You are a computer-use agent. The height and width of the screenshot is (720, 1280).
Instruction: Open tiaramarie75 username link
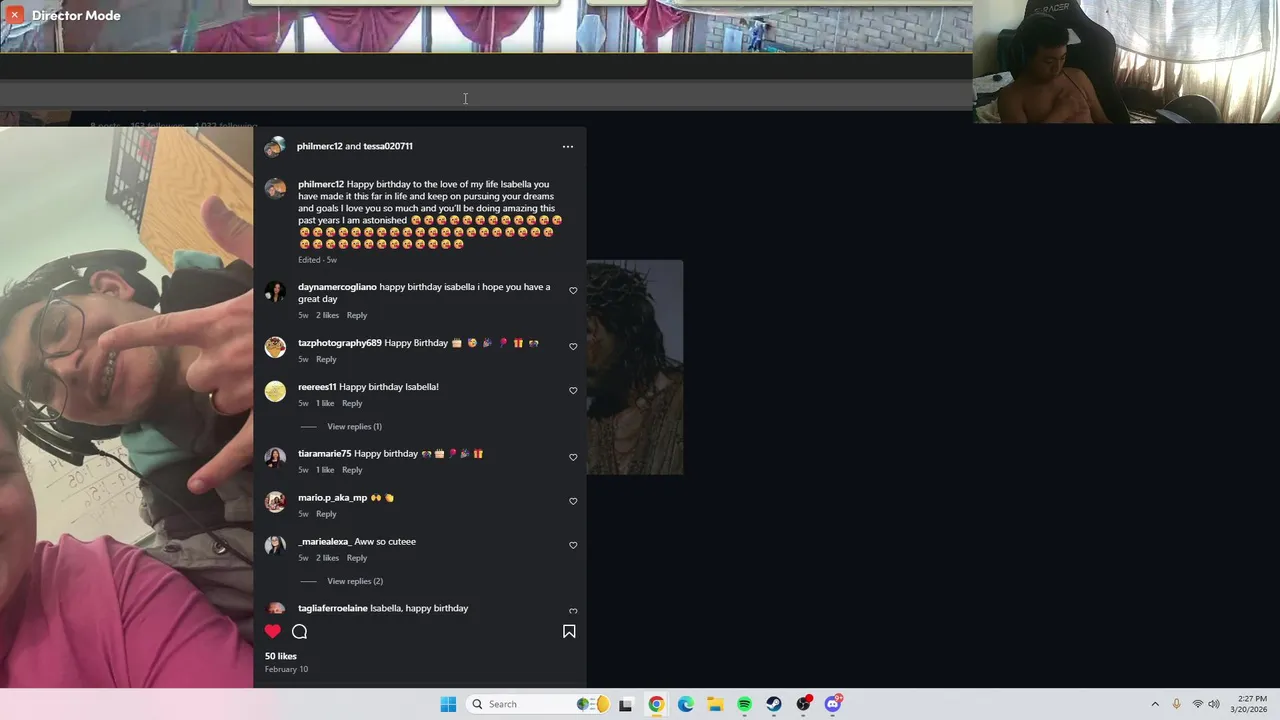click(324, 454)
